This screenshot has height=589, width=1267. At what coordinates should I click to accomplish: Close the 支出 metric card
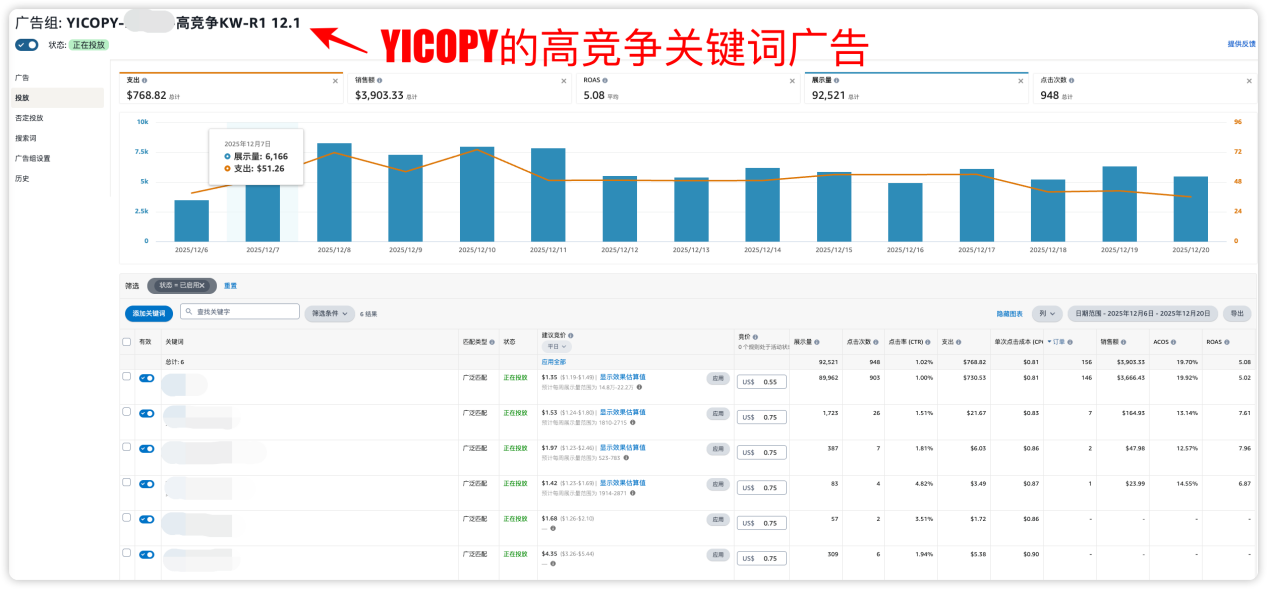pyautogui.click(x=335, y=81)
